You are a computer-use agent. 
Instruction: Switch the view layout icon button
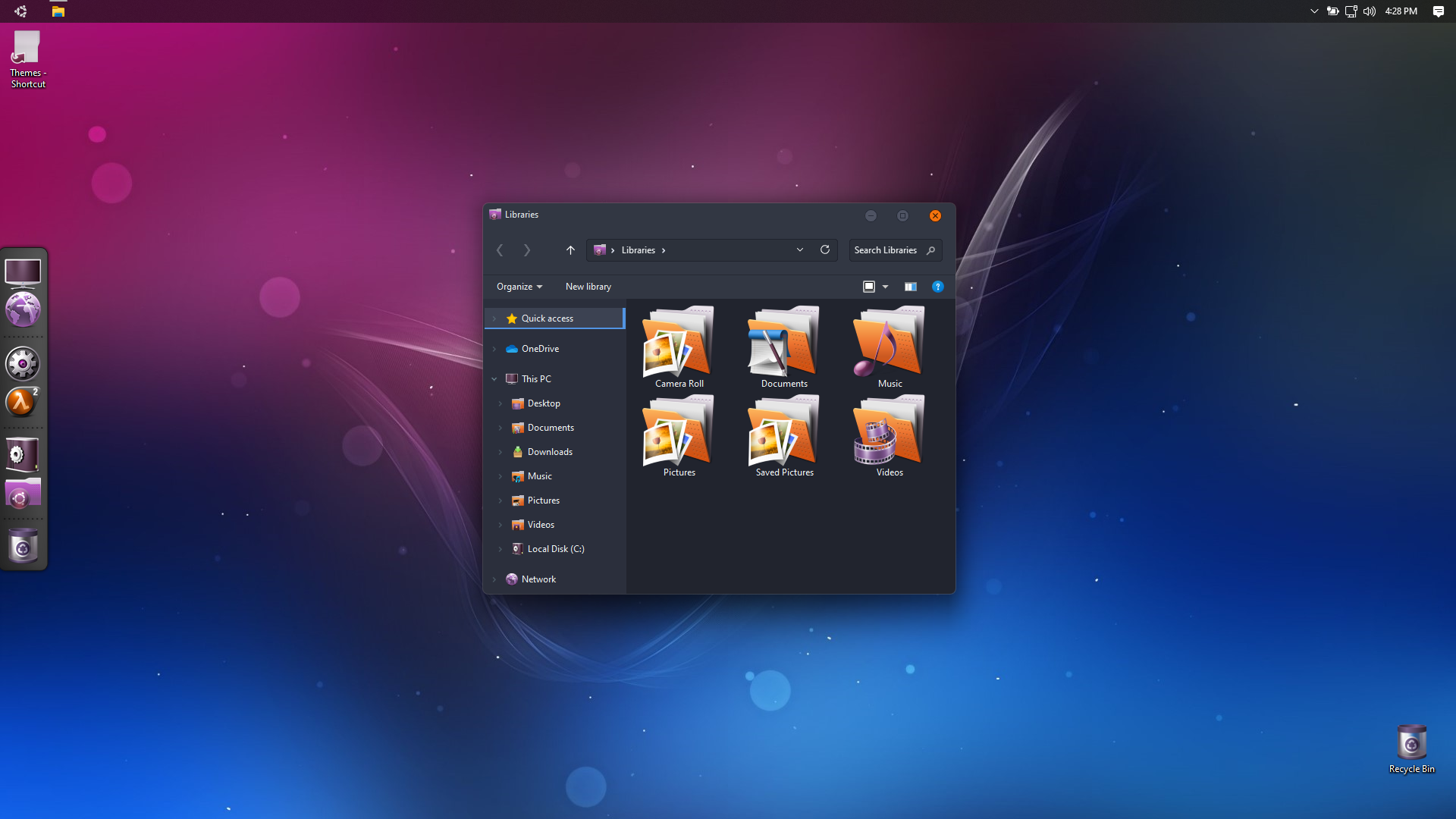click(x=869, y=287)
